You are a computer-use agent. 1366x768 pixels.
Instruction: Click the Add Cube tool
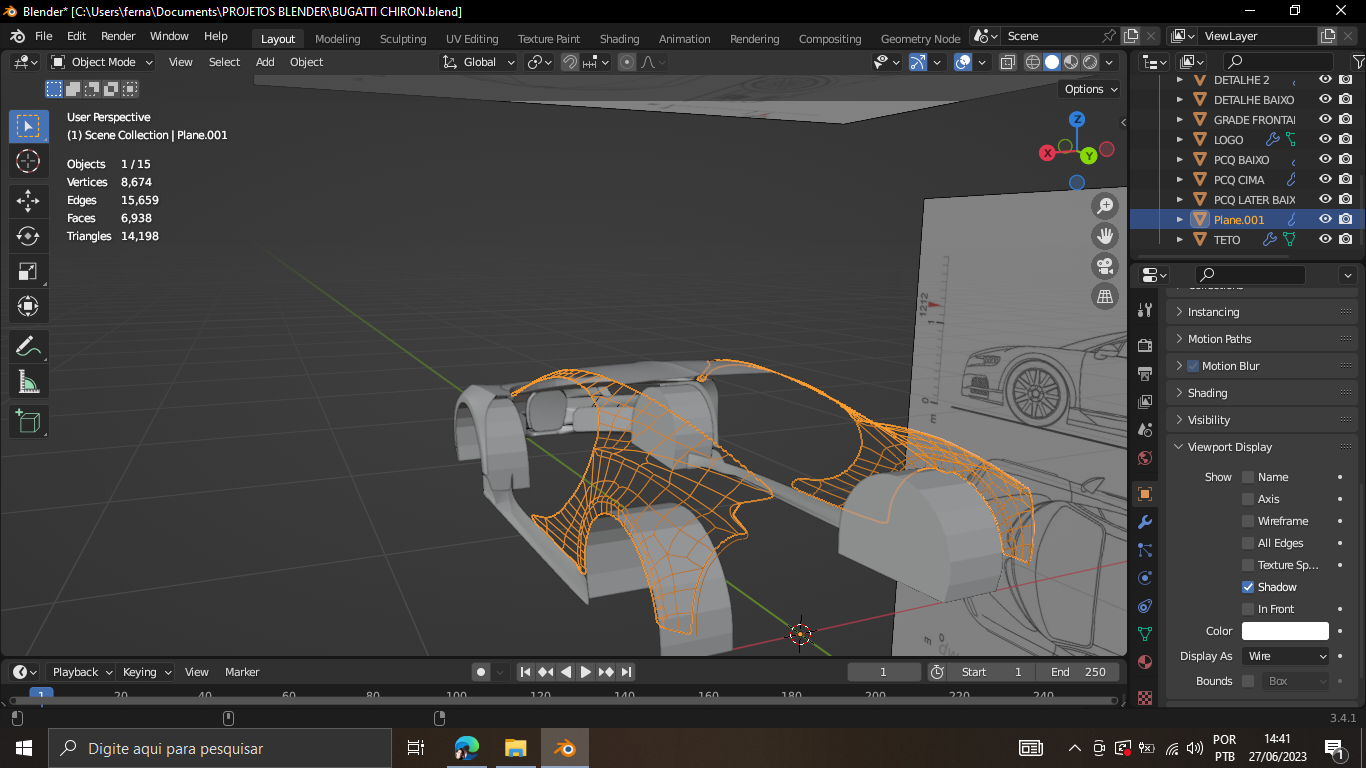(28, 421)
